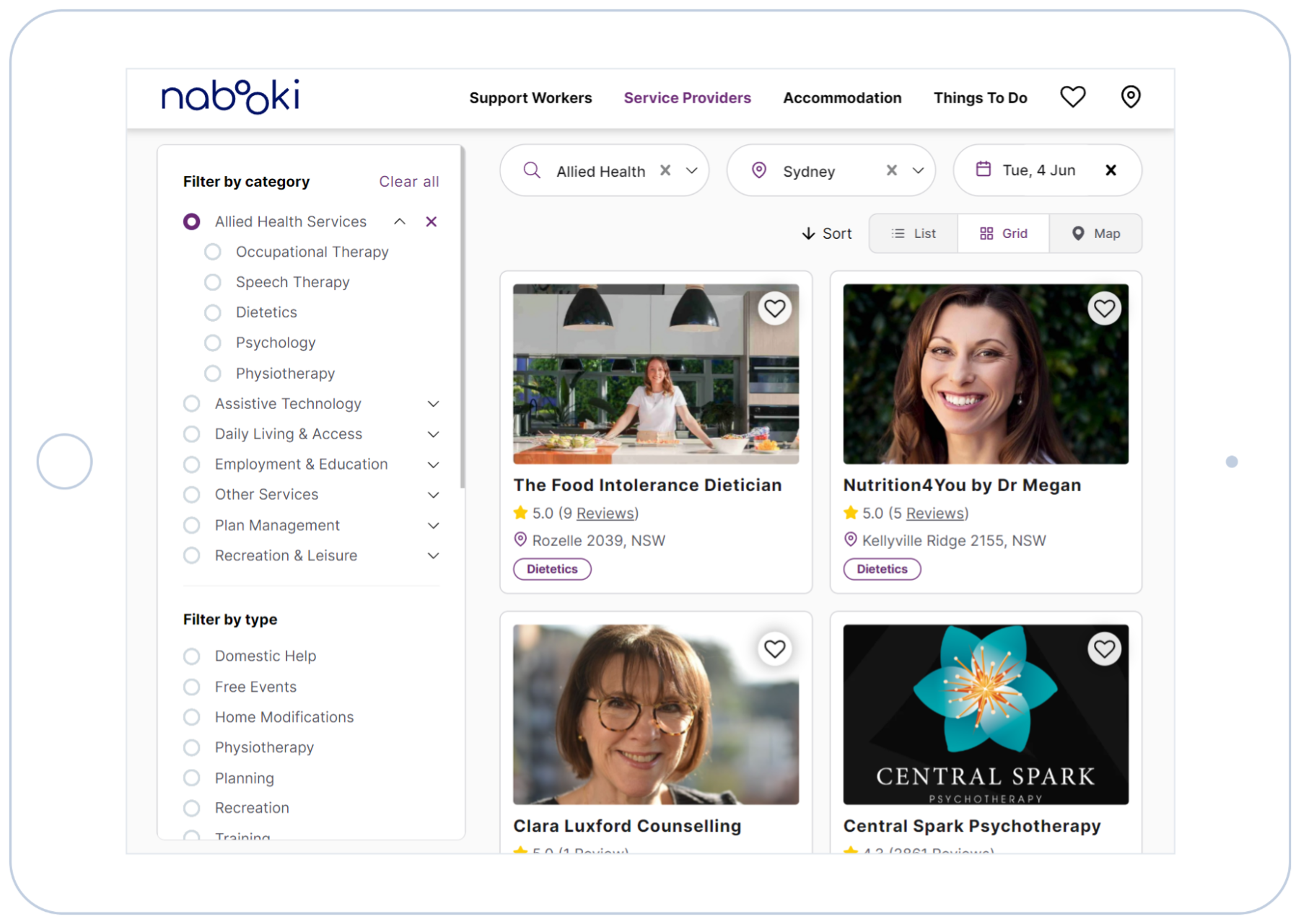Viewport: 1301px width, 924px height.
Task: Select Physiotherapy under Filter by type
Action: pyautogui.click(x=191, y=748)
